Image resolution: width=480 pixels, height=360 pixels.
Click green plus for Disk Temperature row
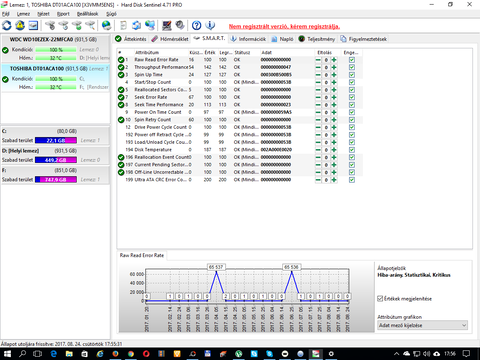pyautogui.click(x=334, y=150)
